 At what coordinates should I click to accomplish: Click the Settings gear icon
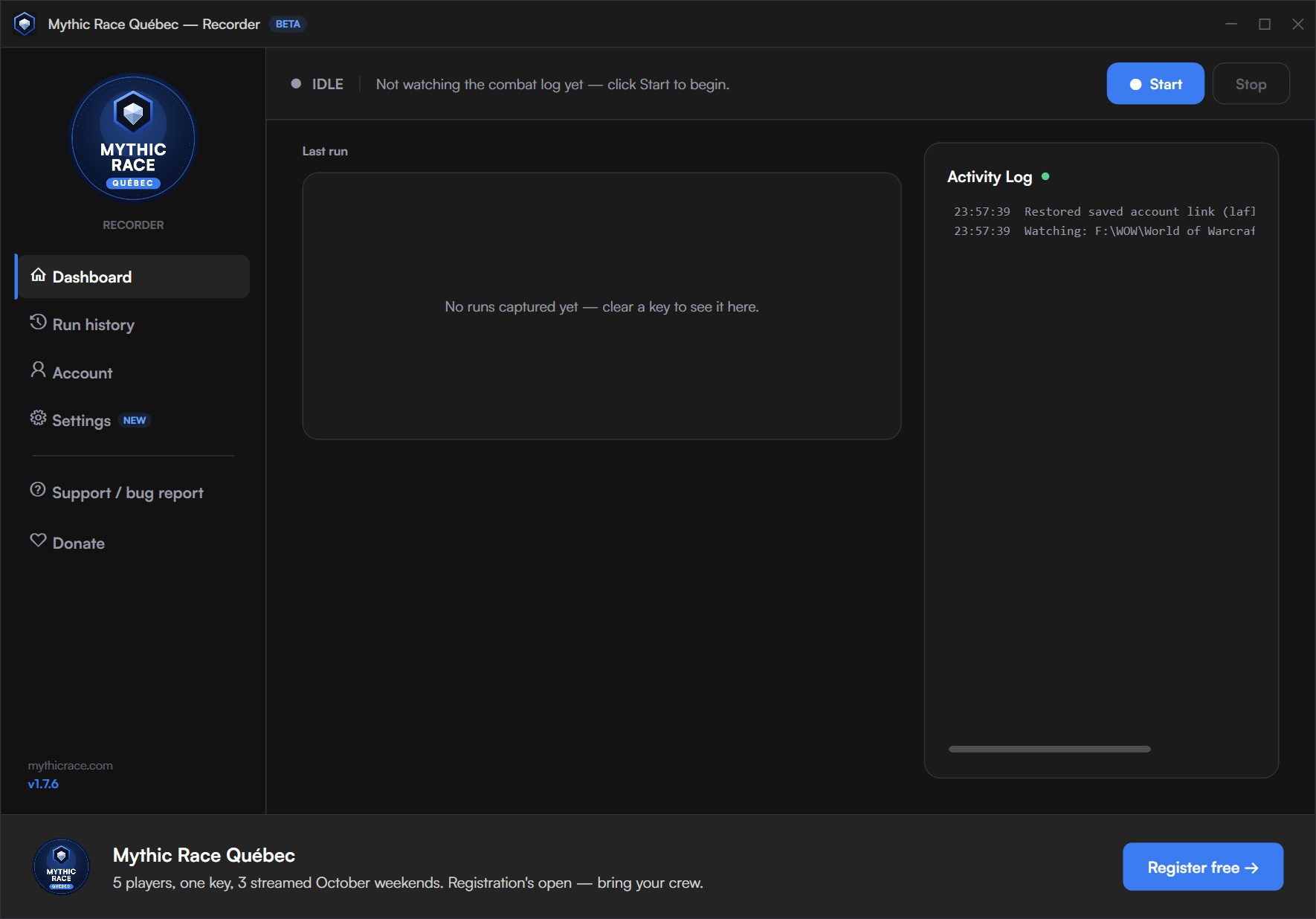[38, 418]
